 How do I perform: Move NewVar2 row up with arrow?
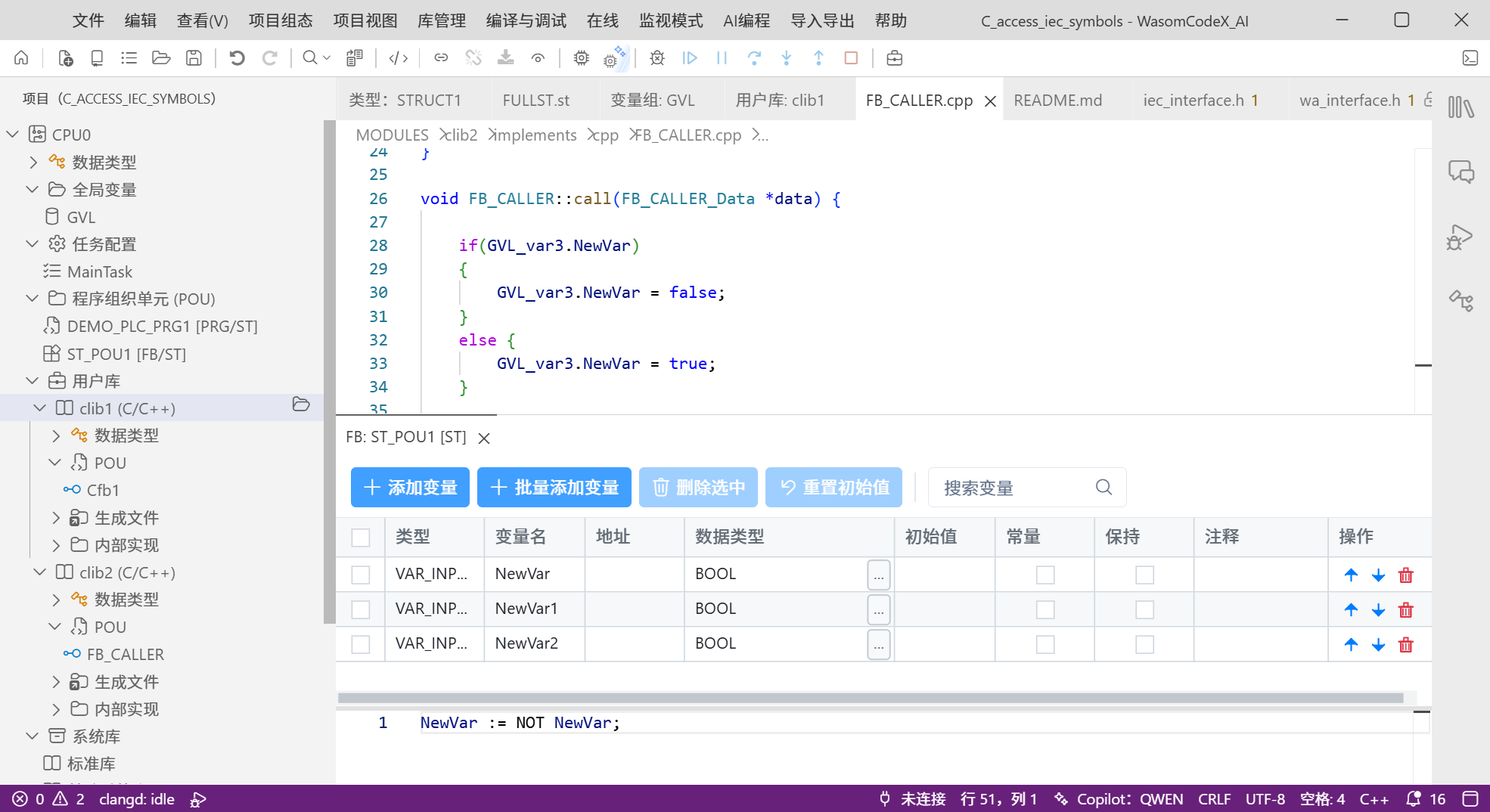(x=1352, y=645)
